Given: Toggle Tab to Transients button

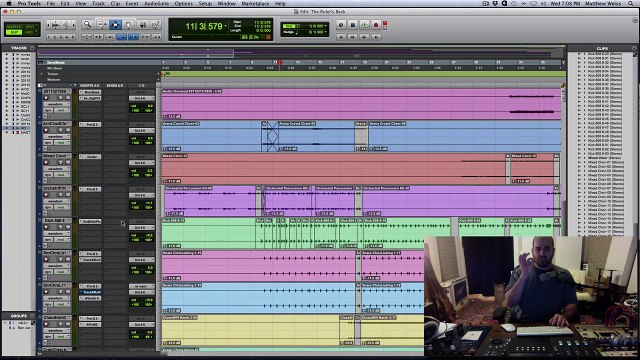Looking at the screenshot, I should [98, 37].
